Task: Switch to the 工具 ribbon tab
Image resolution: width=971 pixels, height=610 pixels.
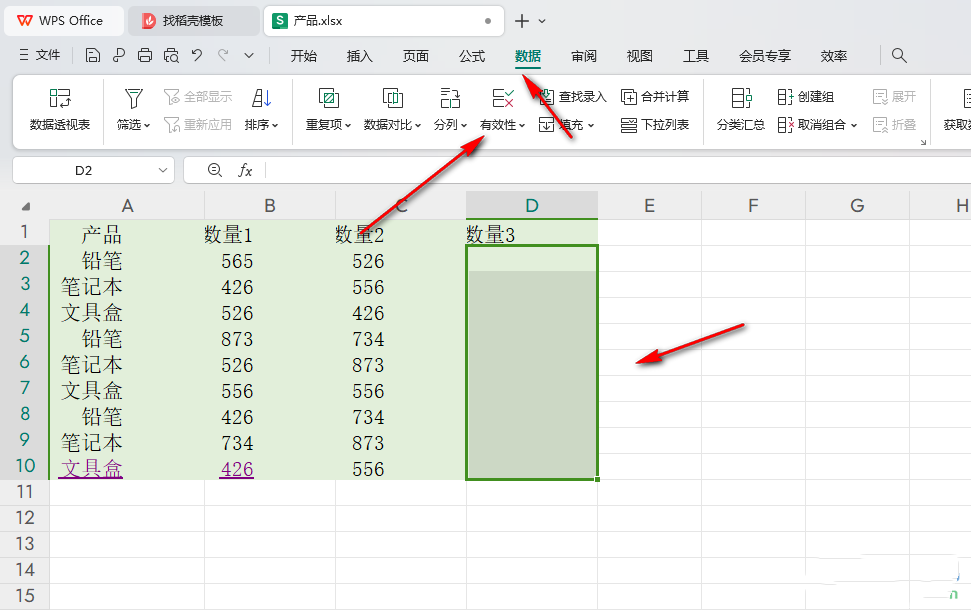Action: click(x=695, y=56)
